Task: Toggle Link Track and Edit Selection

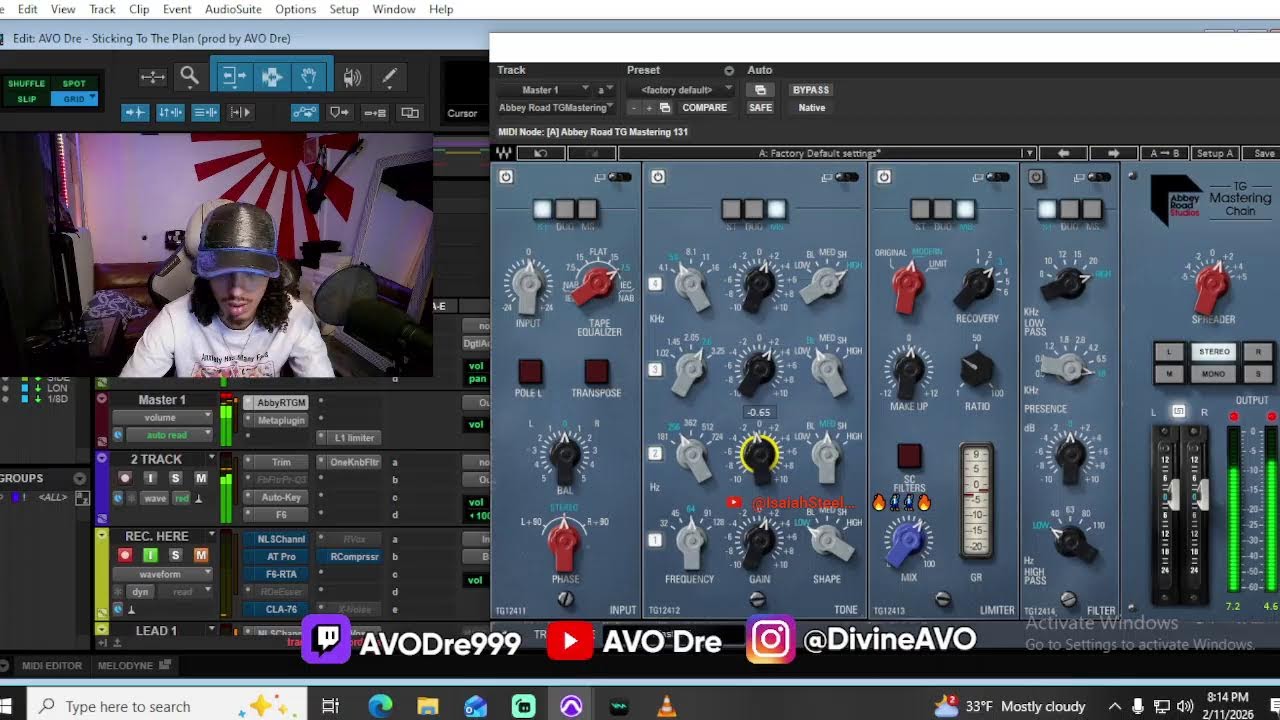Action: tap(205, 113)
